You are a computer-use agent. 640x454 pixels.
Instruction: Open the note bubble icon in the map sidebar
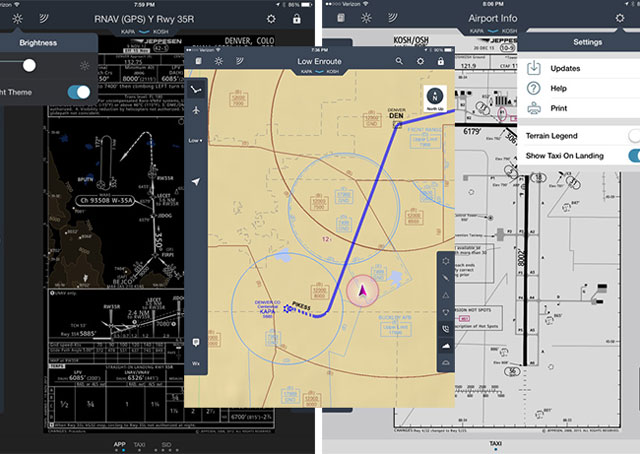pos(196,342)
